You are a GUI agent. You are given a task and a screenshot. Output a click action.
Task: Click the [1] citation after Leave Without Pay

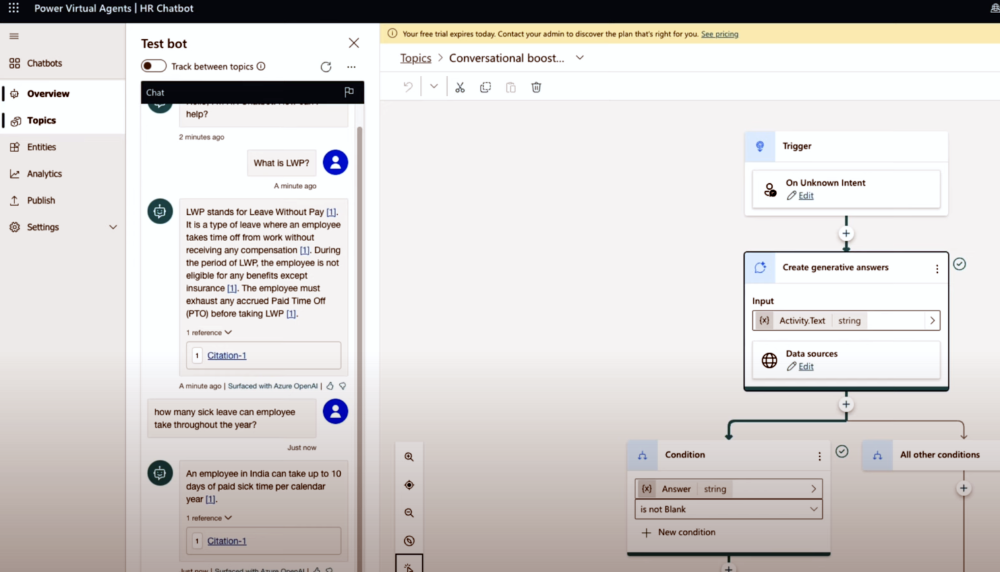point(332,212)
